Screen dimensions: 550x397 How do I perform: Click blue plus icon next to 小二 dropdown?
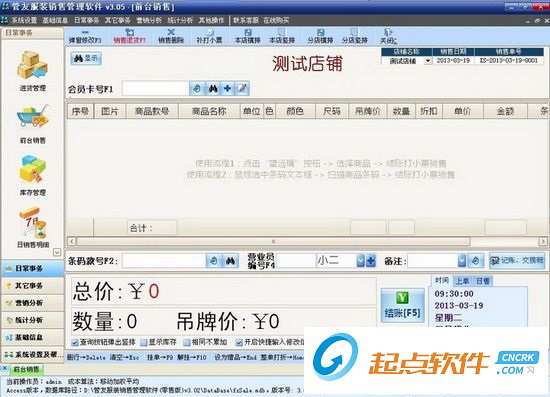tap(371, 261)
